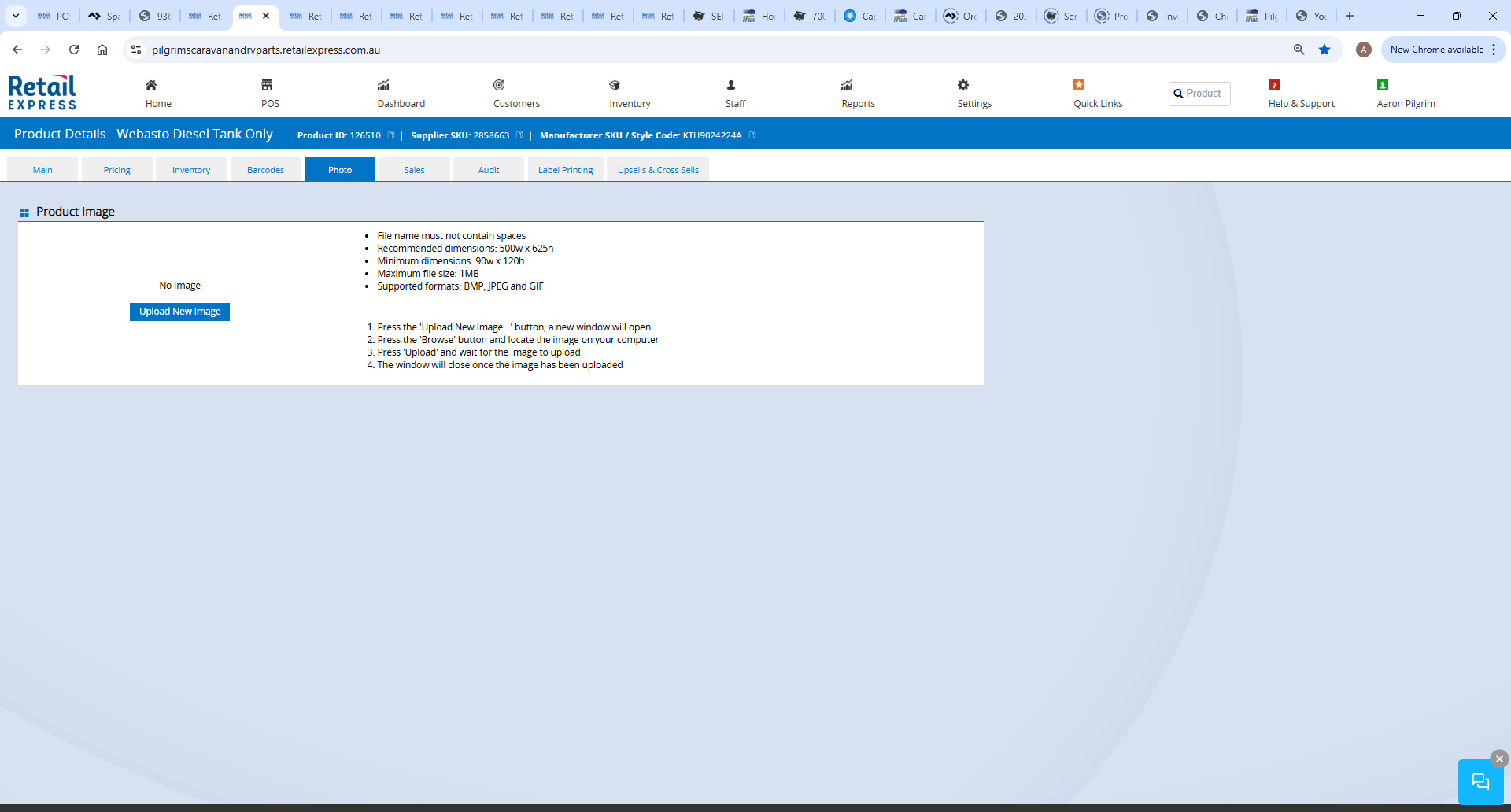Screen dimensions: 1511x812
Task: Click the browser home icon
Action: click(102, 50)
